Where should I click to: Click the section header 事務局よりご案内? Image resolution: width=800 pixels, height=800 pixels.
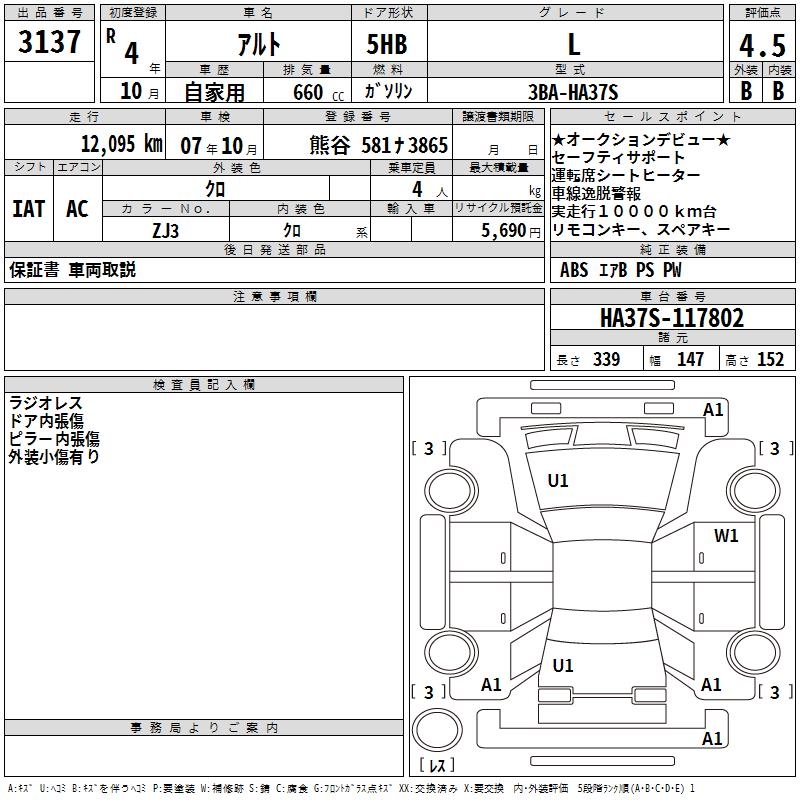(x=204, y=728)
